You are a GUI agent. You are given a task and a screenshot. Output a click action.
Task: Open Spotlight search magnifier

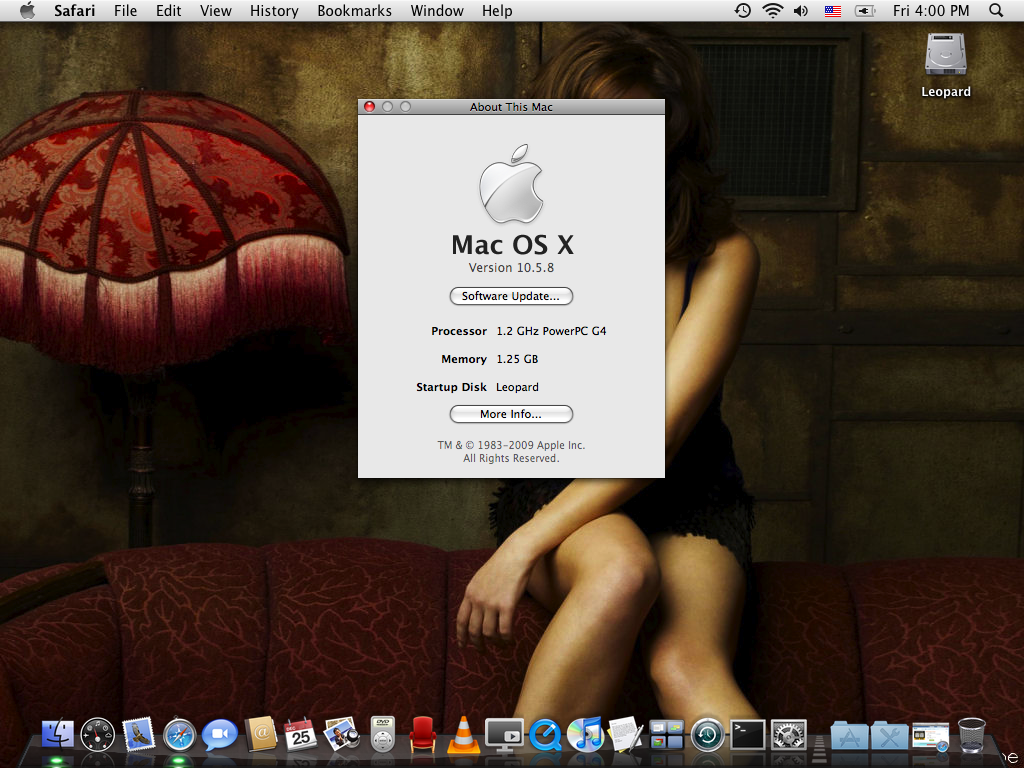996,10
